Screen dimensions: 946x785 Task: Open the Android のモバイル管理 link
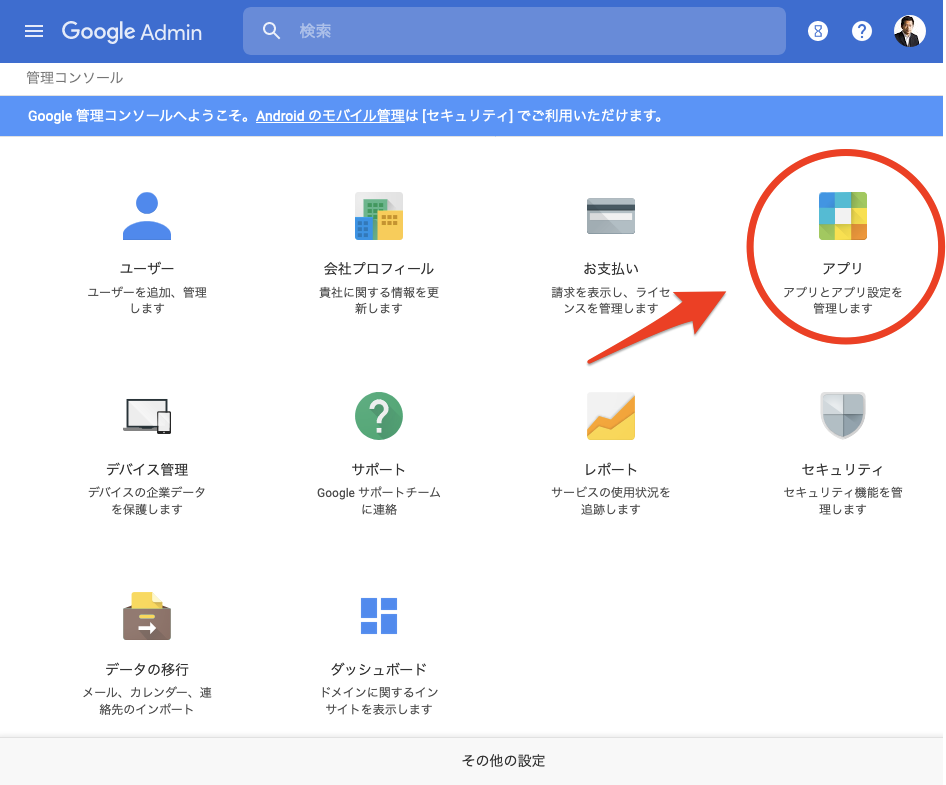330,116
